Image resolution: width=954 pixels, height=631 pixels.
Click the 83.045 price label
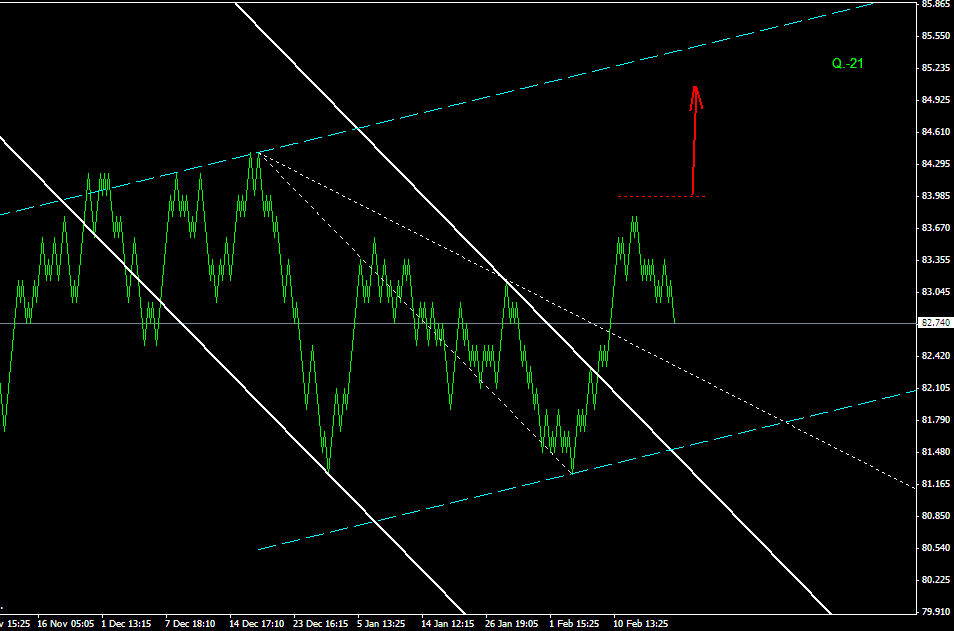[x=936, y=291]
